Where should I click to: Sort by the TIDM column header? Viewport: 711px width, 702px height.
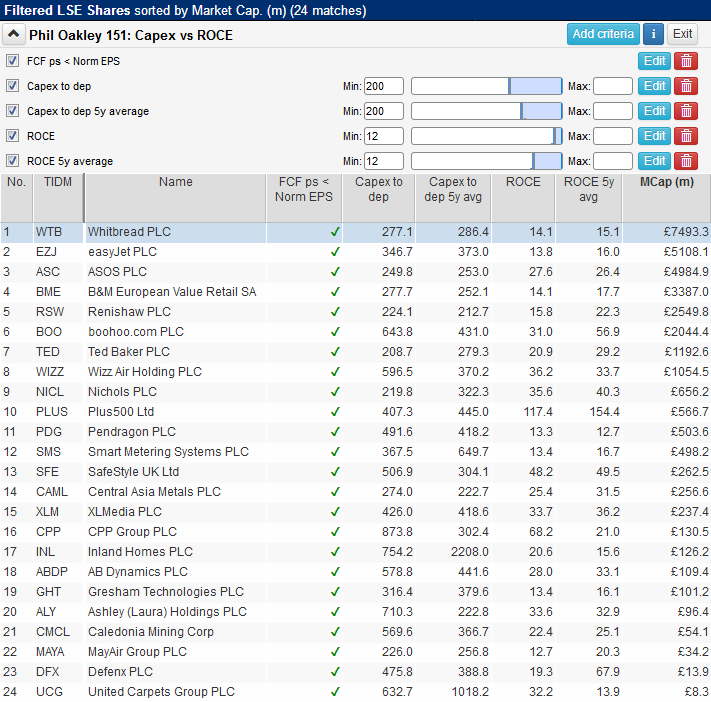tap(58, 198)
